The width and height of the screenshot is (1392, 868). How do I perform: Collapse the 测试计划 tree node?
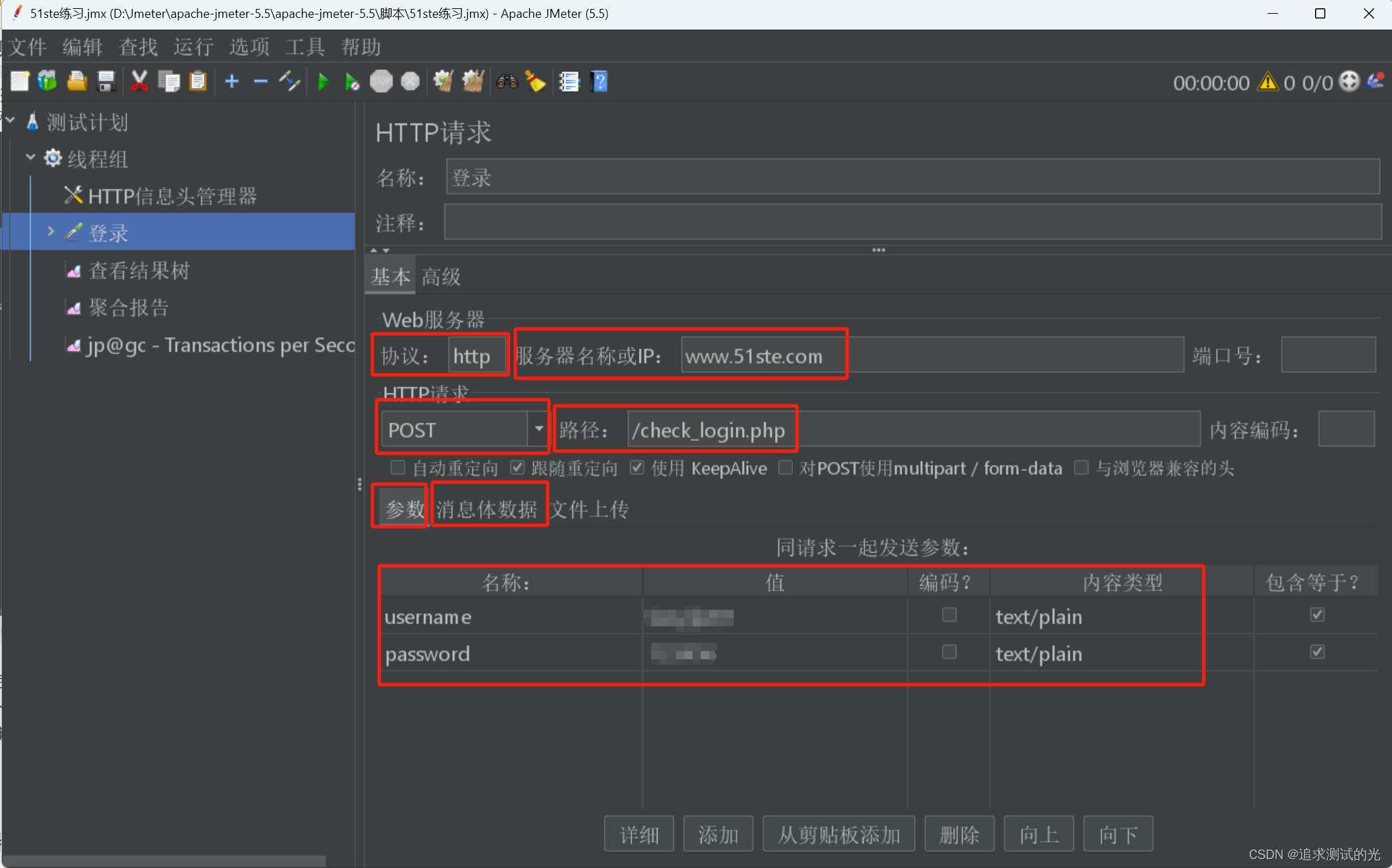pos(10,122)
